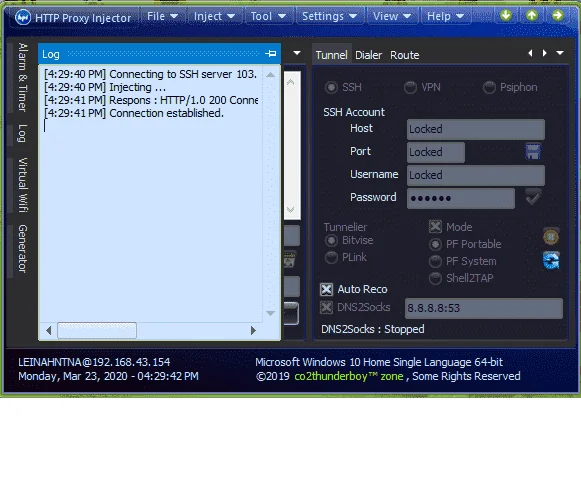Pin the Log panel with pin icon

pyautogui.click(x=270, y=54)
